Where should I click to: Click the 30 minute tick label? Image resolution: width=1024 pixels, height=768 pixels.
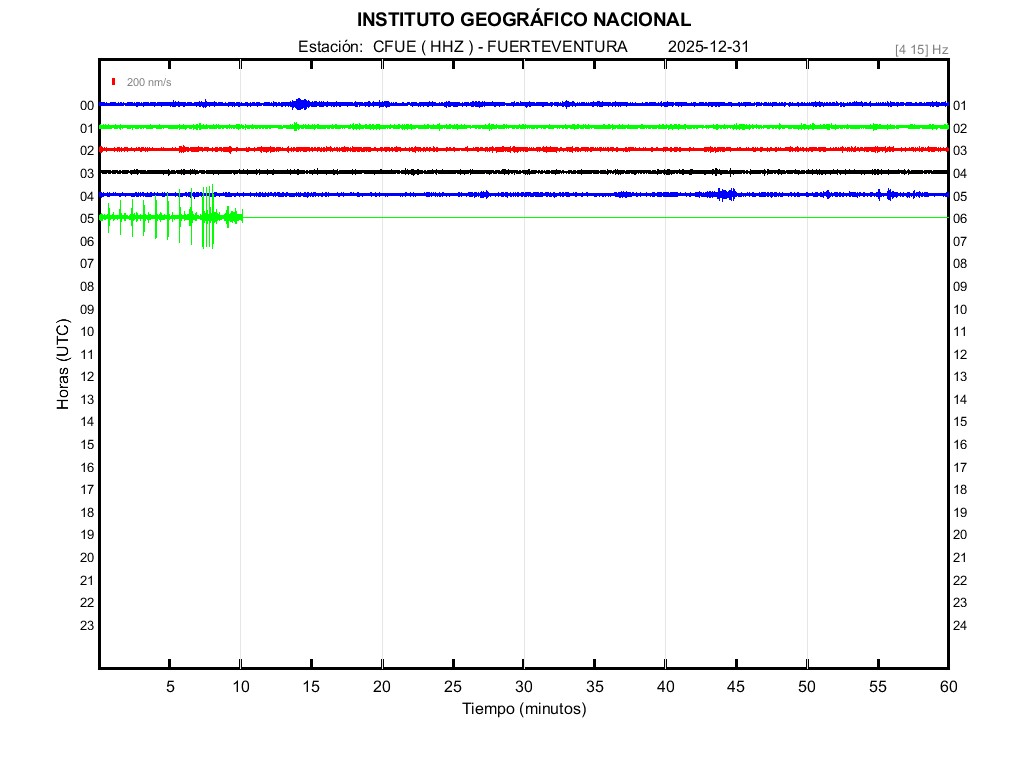click(523, 686)
